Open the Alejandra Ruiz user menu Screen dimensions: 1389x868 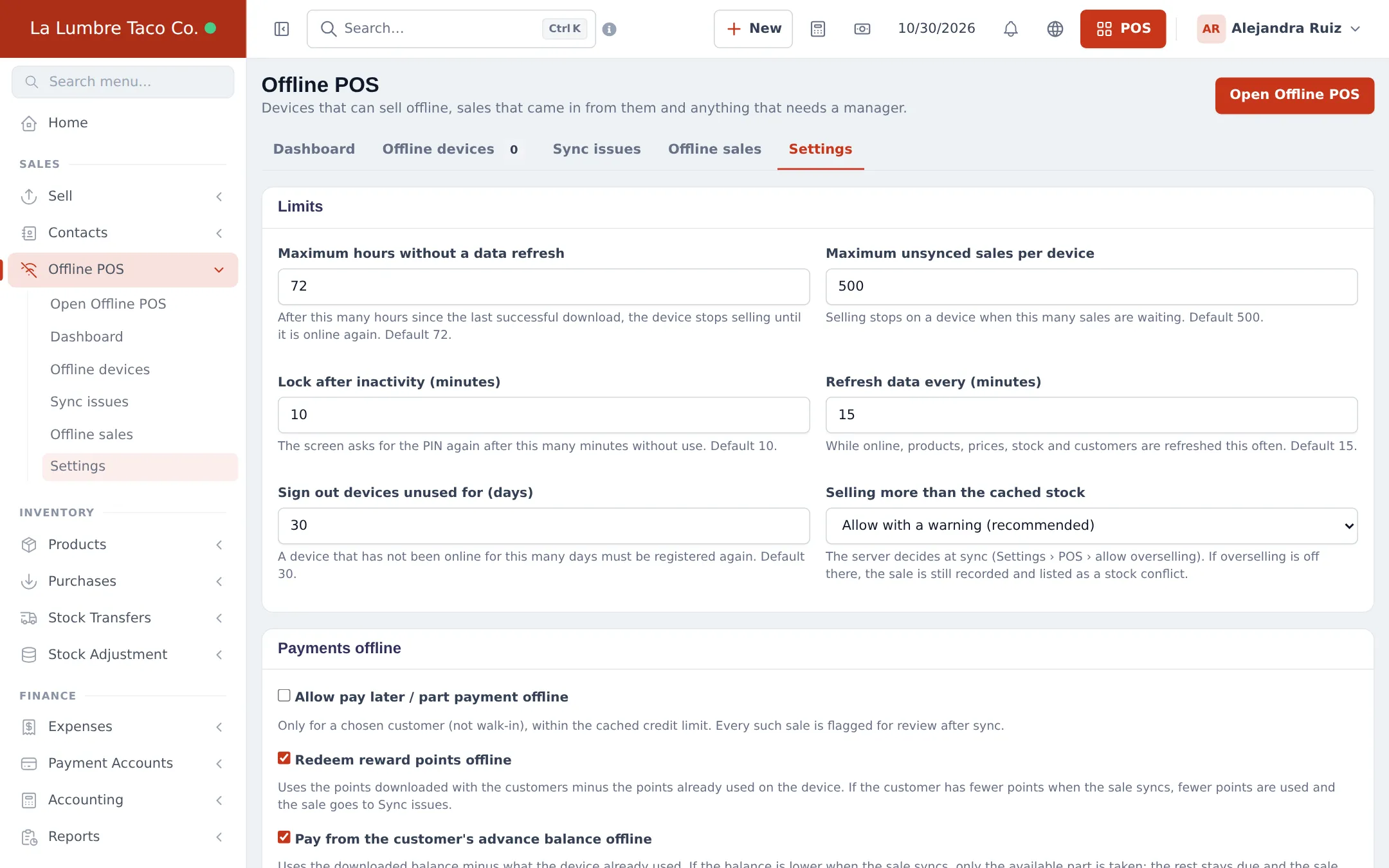click(x=1280, y=29)
